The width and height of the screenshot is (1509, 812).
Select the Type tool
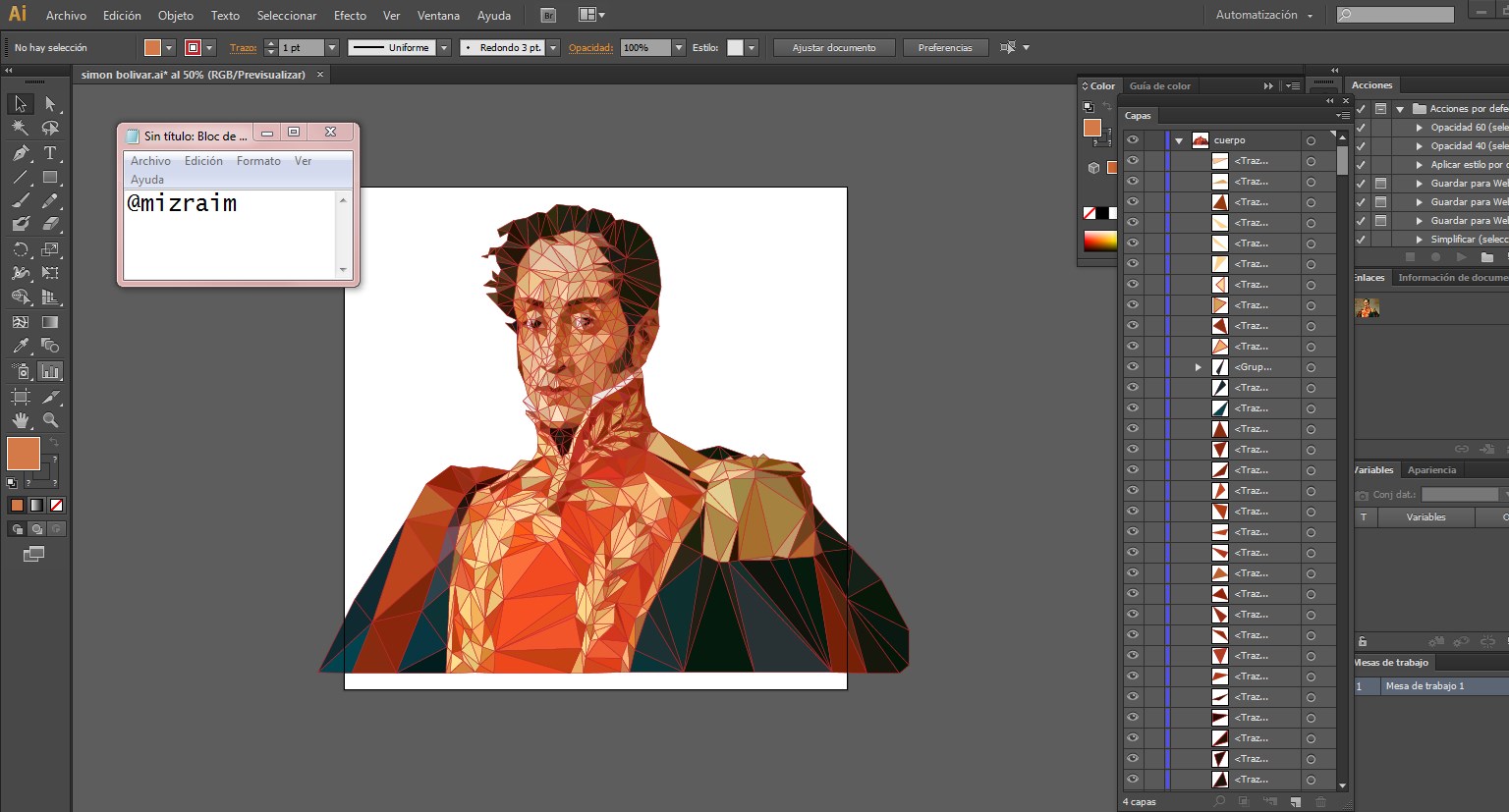(x=50, y=153)
